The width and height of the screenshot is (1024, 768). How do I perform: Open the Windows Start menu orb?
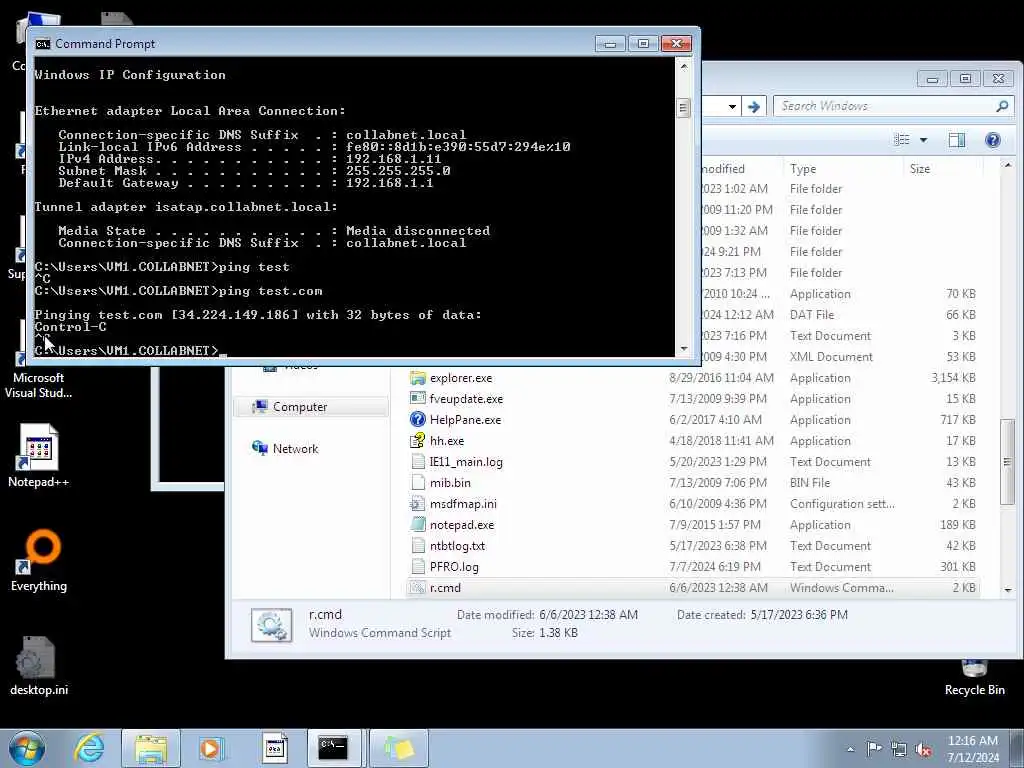(27, 748)
